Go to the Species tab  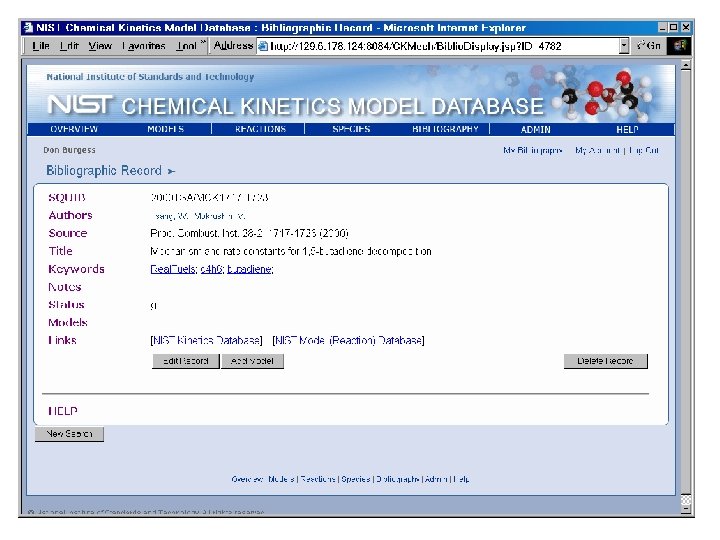click(x=351, y=129)
